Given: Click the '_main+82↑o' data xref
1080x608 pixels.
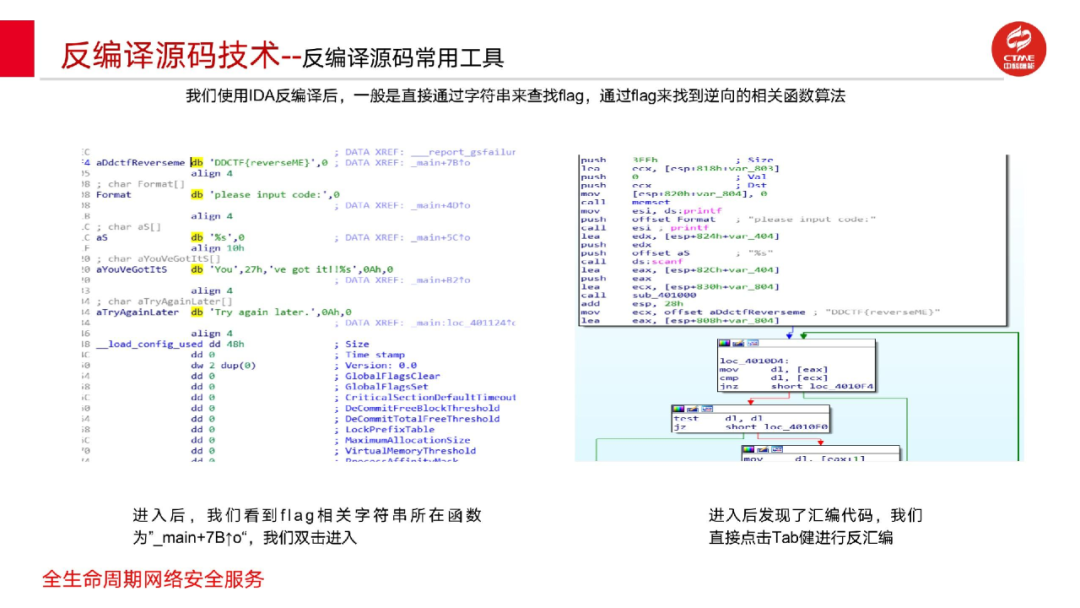Looking at the screenshot, I should click(441, 280).
